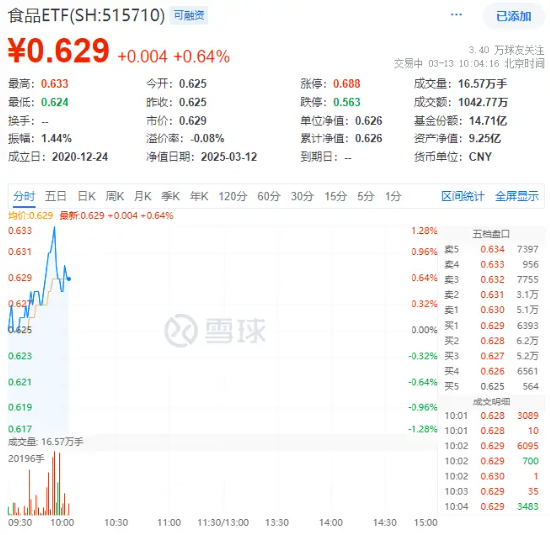This screenshot has height=535, width=550.
Task: Click the 买3 row at 0.627
Action: pos(491,356)
